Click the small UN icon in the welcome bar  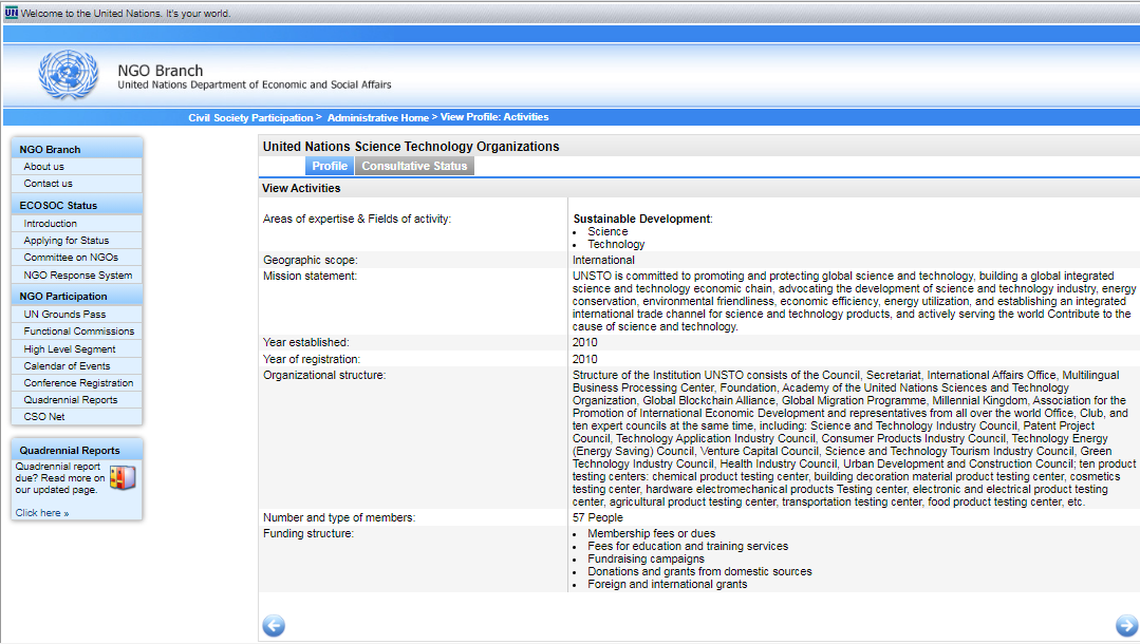point(11,12)
